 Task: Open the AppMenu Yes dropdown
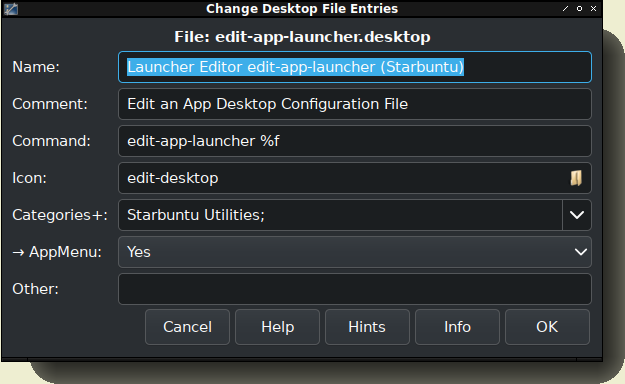click(355, 252)
